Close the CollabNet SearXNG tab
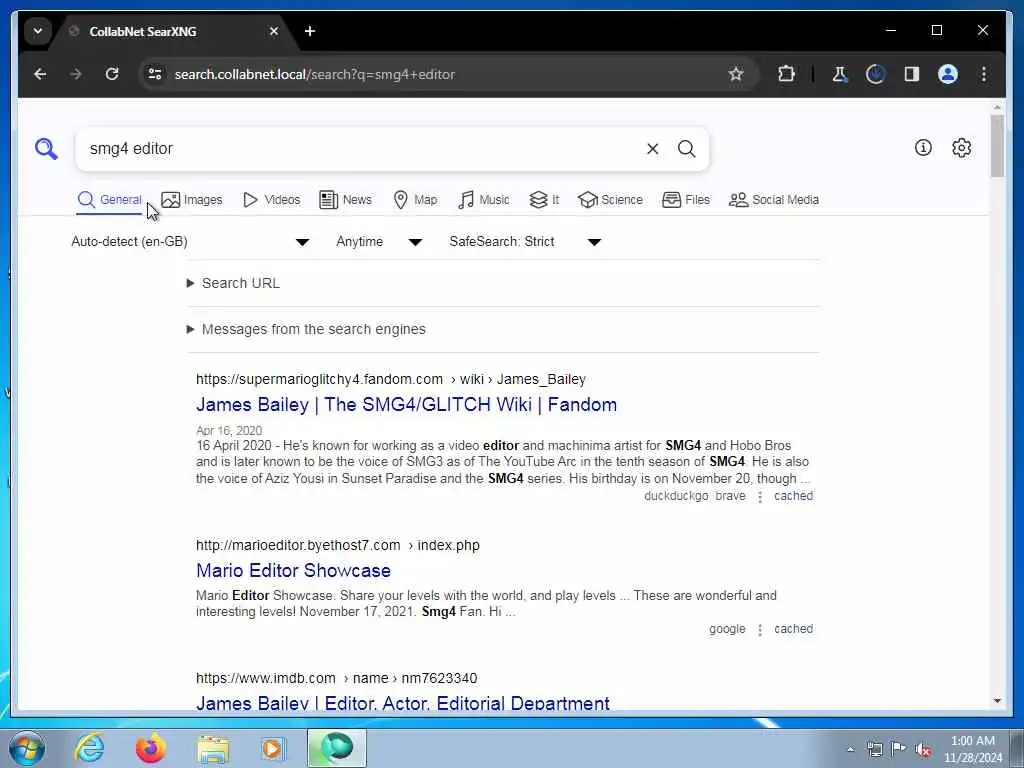Viewport: 1024px width, 768px height. (x=274, y=31)
